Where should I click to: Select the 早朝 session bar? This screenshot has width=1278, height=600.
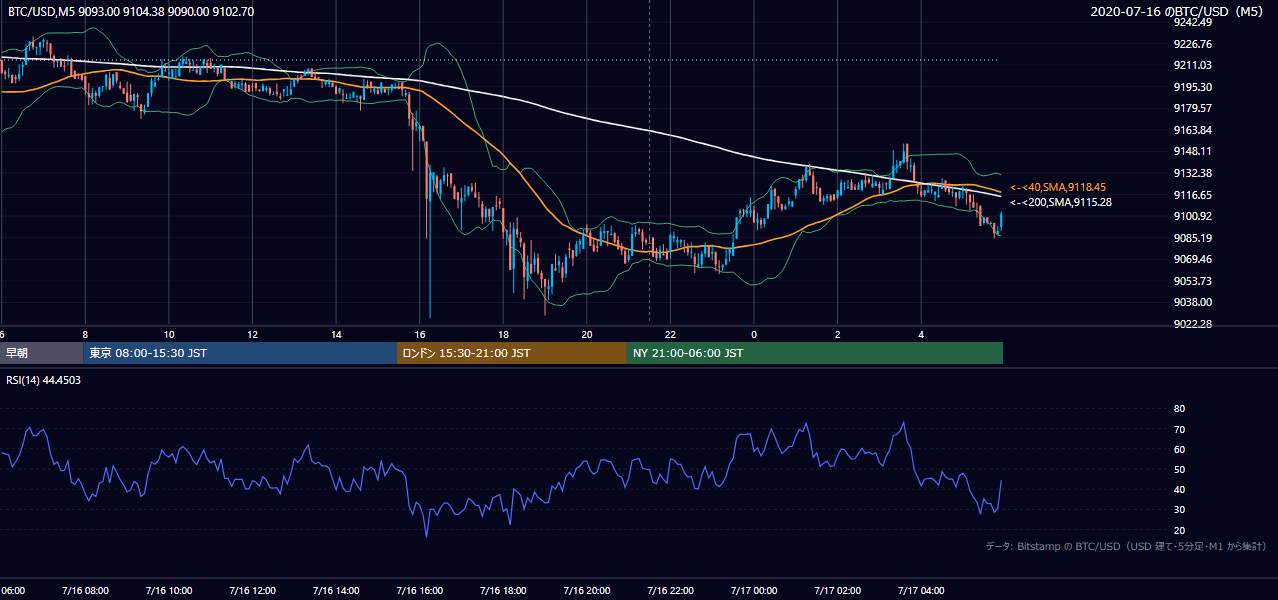point(42,353)
